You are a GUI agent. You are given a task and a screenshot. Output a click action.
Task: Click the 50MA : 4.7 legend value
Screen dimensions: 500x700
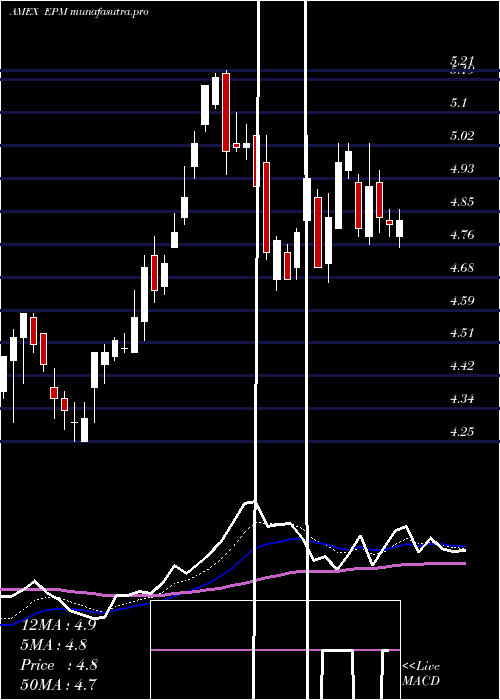coord(58,684)
